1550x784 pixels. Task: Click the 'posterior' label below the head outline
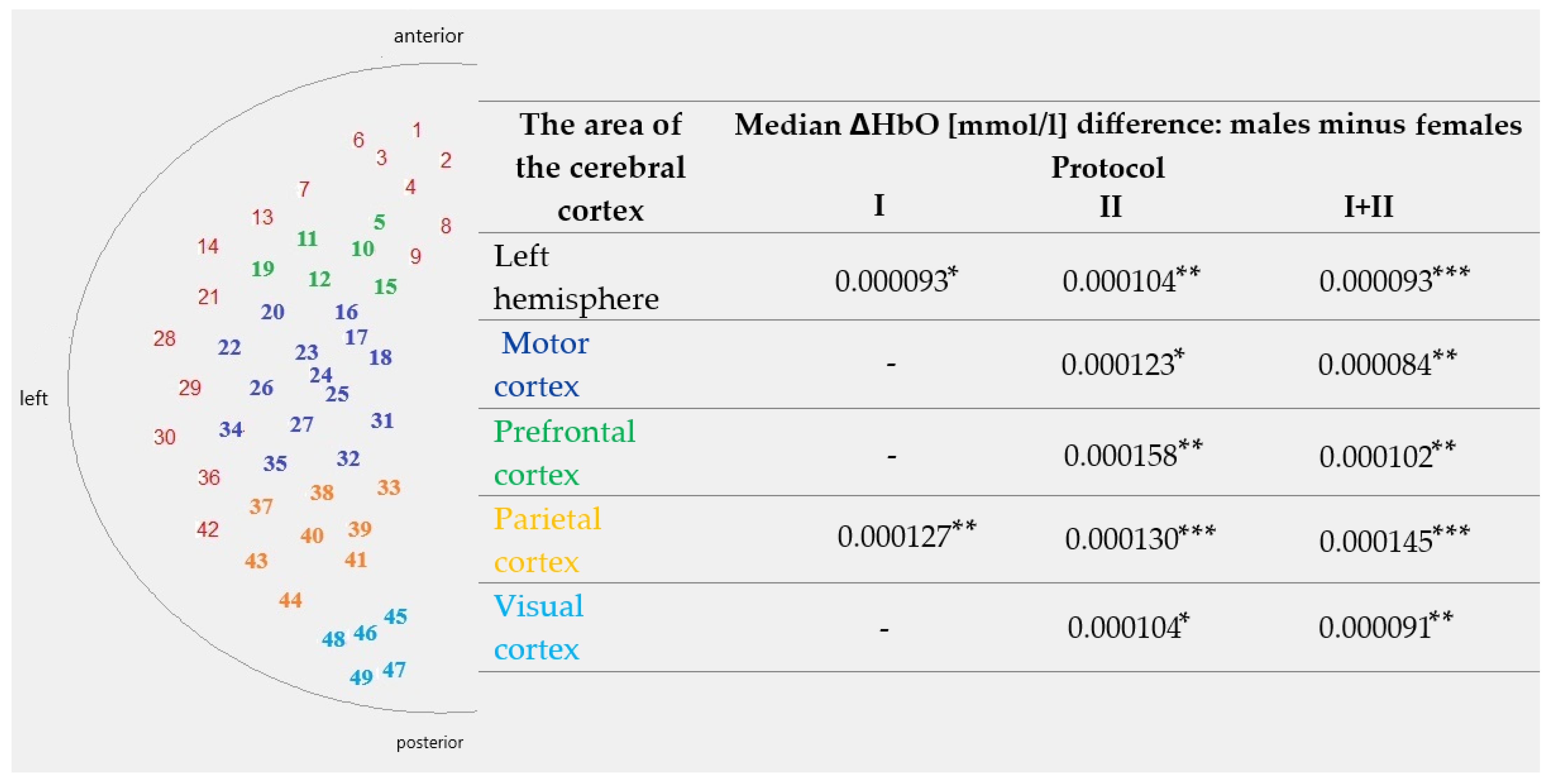429,742
